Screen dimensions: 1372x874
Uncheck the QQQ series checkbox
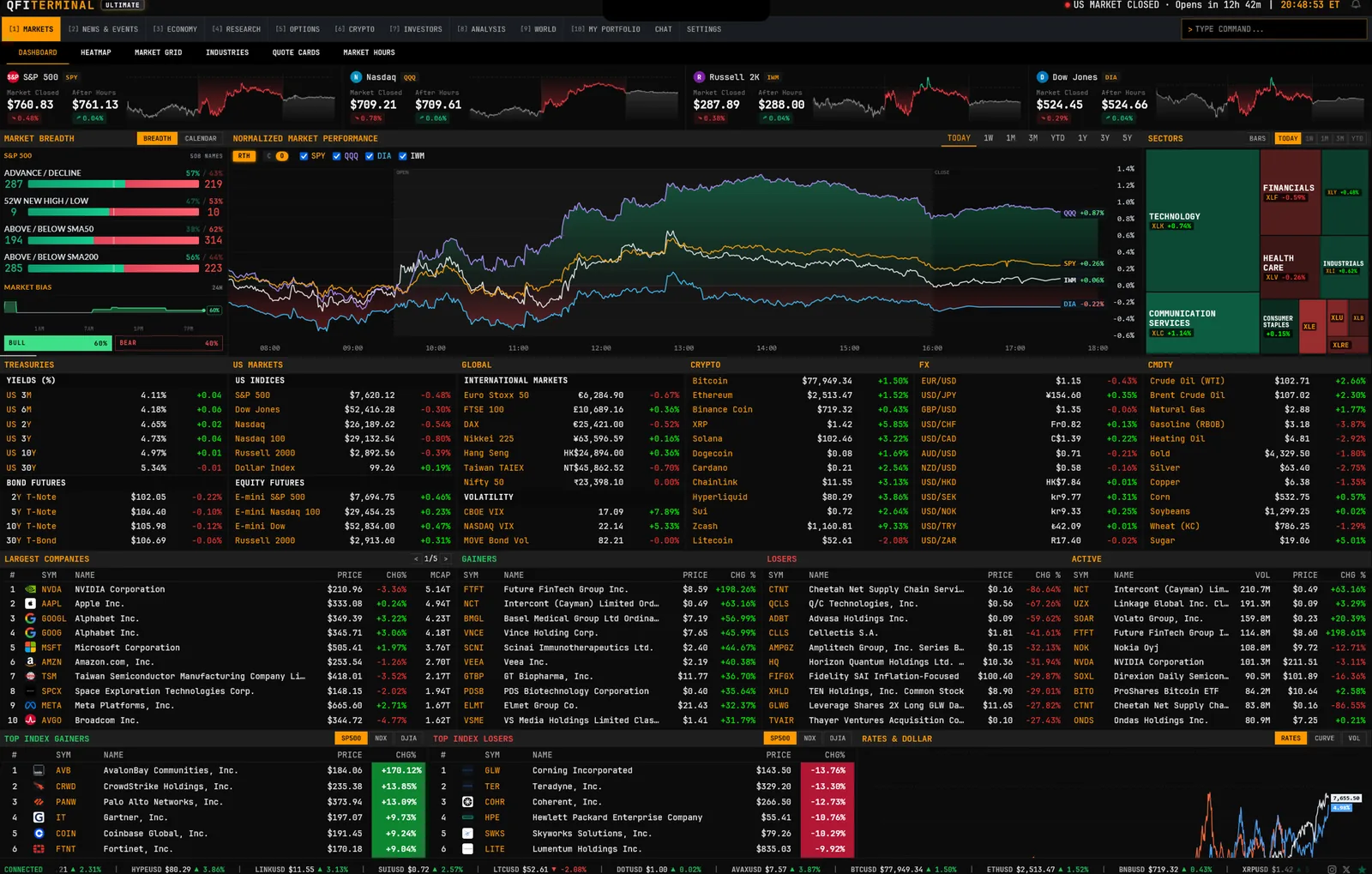(336, 156)
